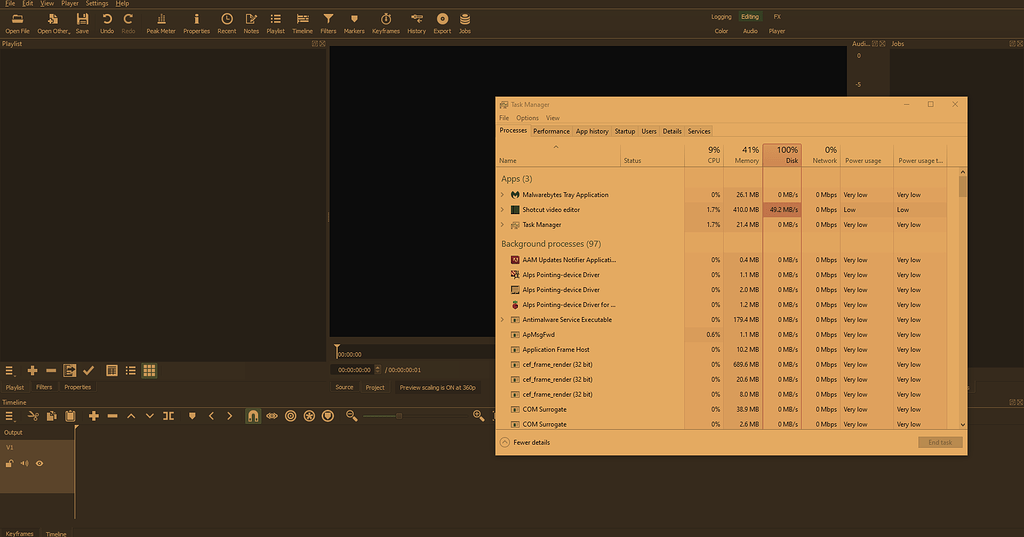Toggle the Ripple target icon
Viewport: 1024px width, 537px height.
tap(291, 416)
